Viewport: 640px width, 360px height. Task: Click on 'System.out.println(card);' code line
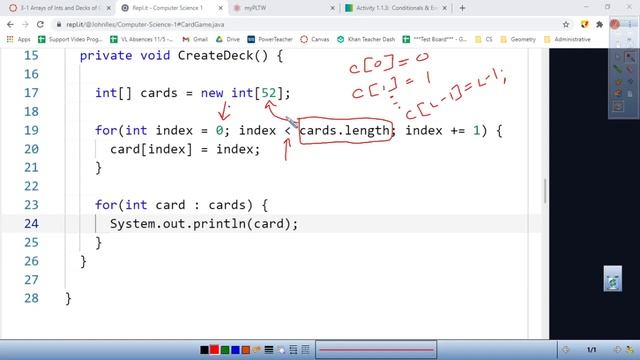click(x=204, y=224)
